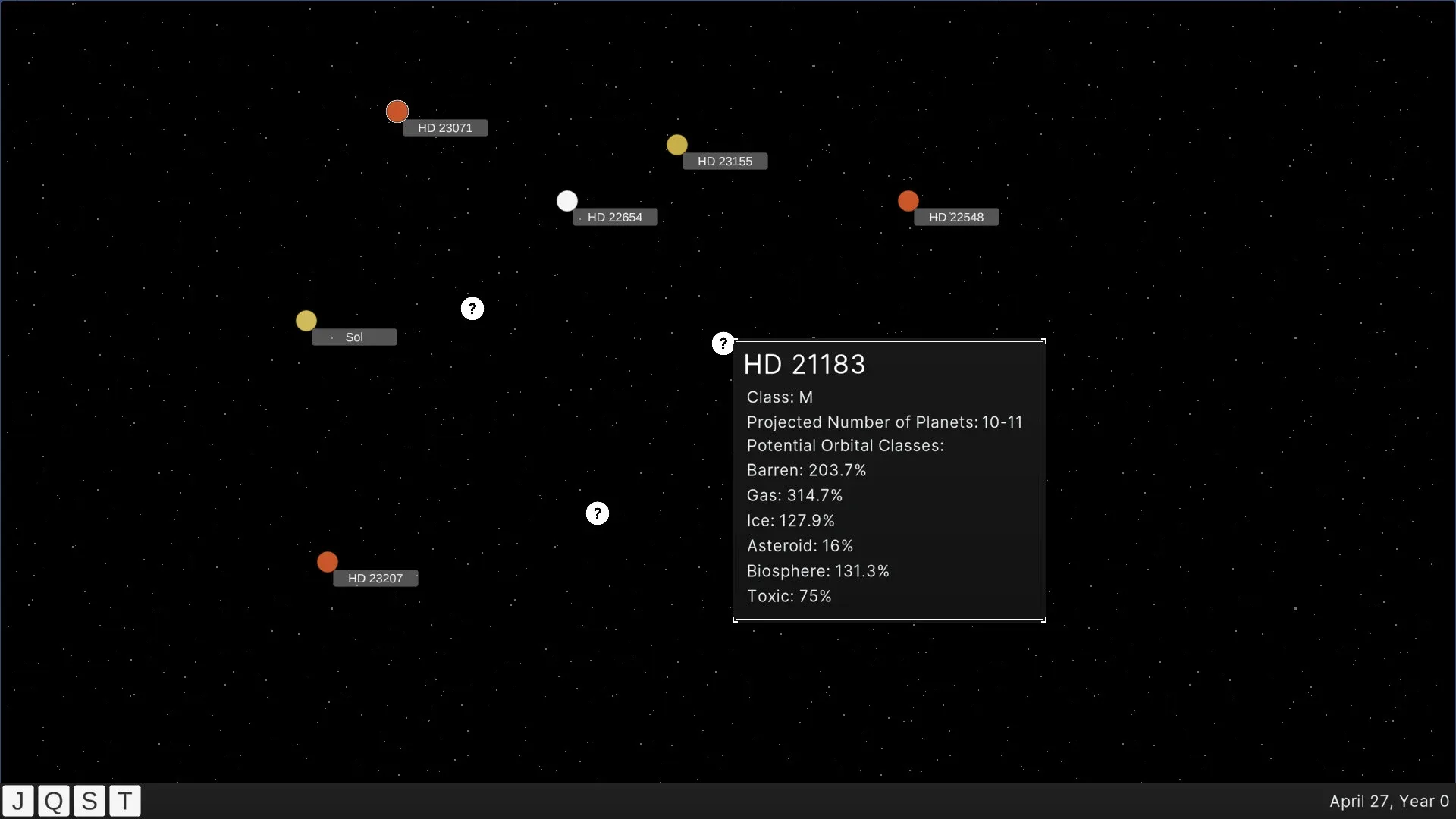Click the yellow Sol star
1456x819 pixels.
click(x=306, y=321)
